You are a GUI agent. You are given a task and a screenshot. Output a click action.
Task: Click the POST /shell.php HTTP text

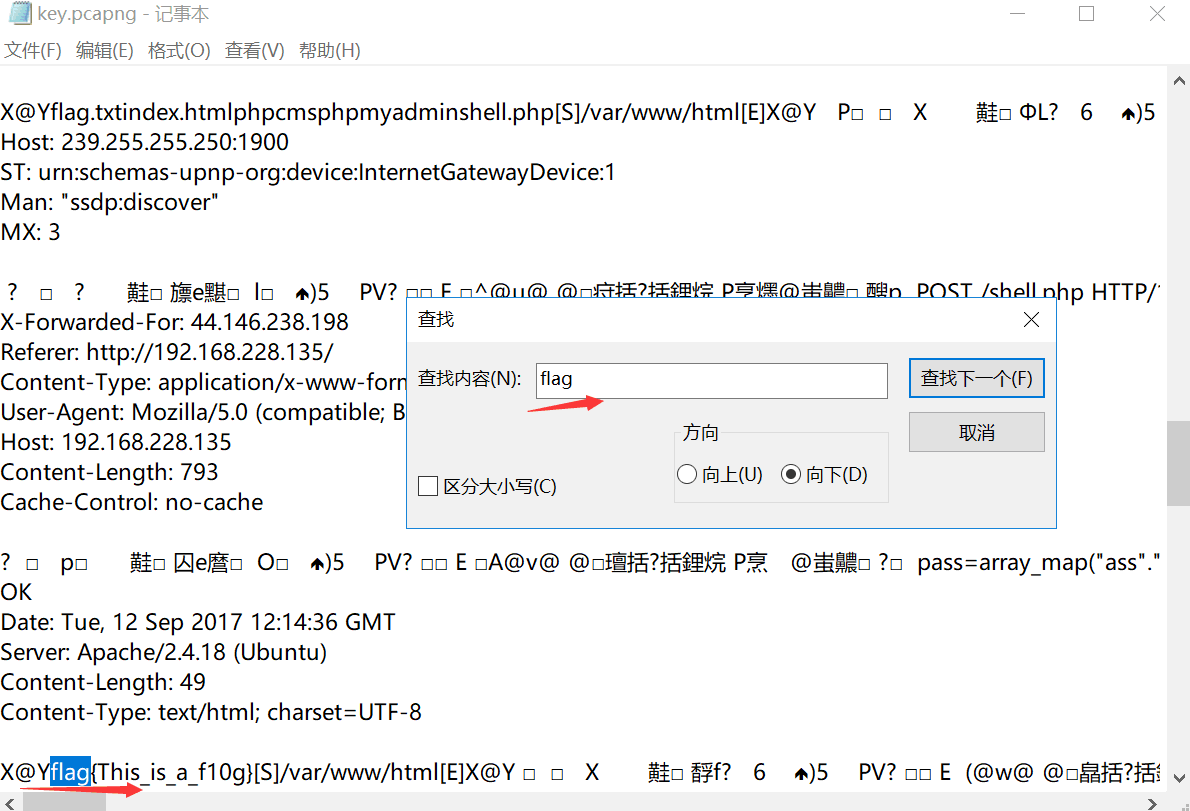click(x=1037, y=291)
